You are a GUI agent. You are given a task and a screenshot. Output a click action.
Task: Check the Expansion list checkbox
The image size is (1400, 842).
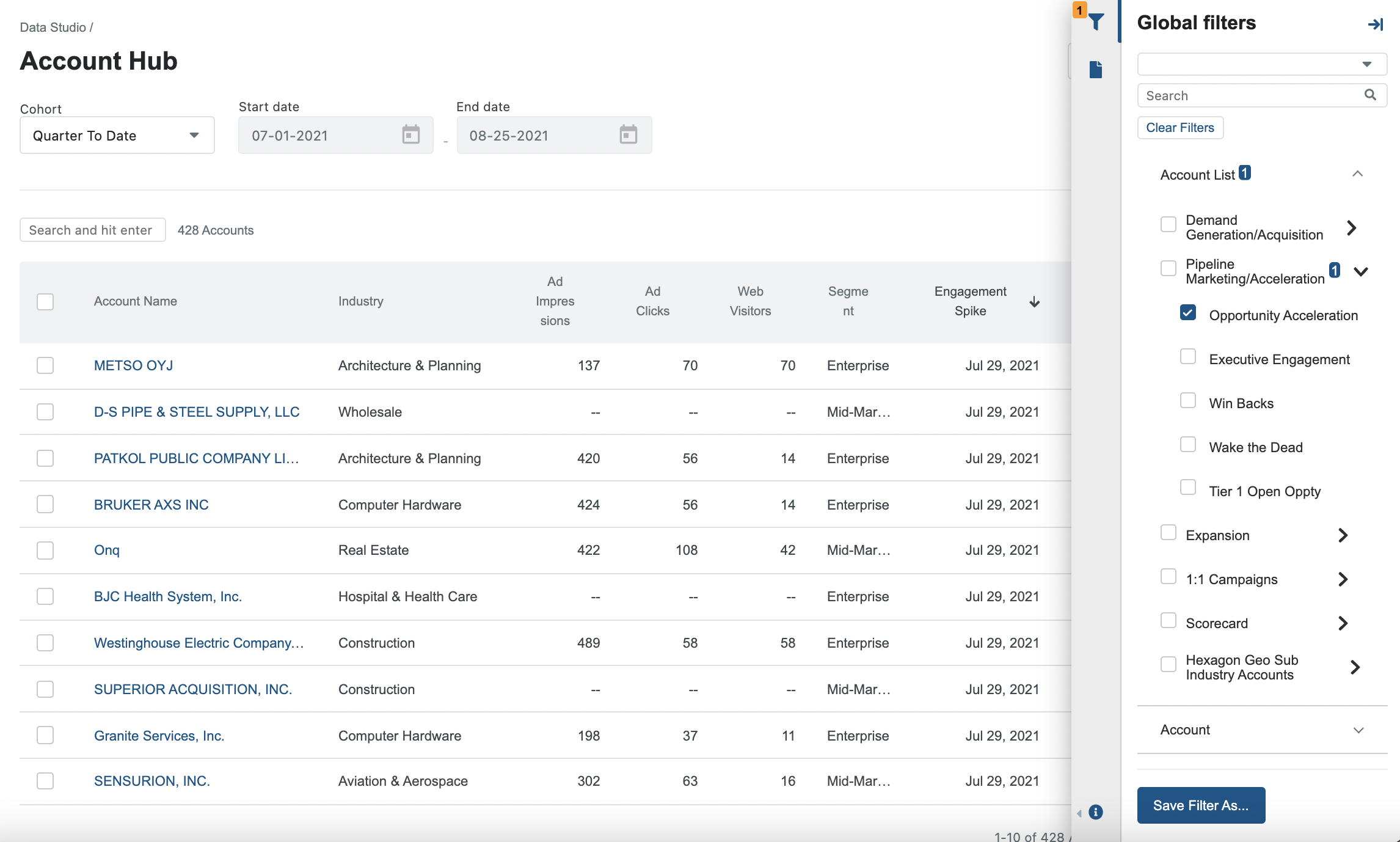(1168, 532)
